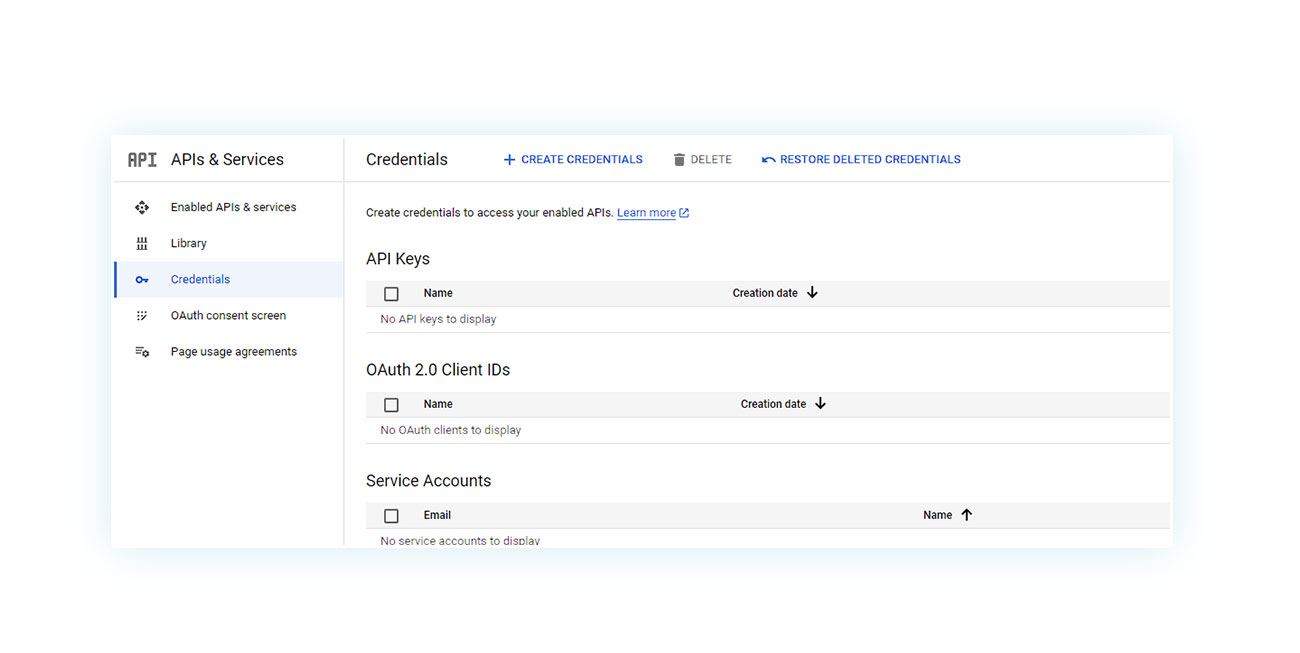Click RESTORE DELETED CREDENTIALS
Viewport: 1300px width, 653px height.
point(861,159)
